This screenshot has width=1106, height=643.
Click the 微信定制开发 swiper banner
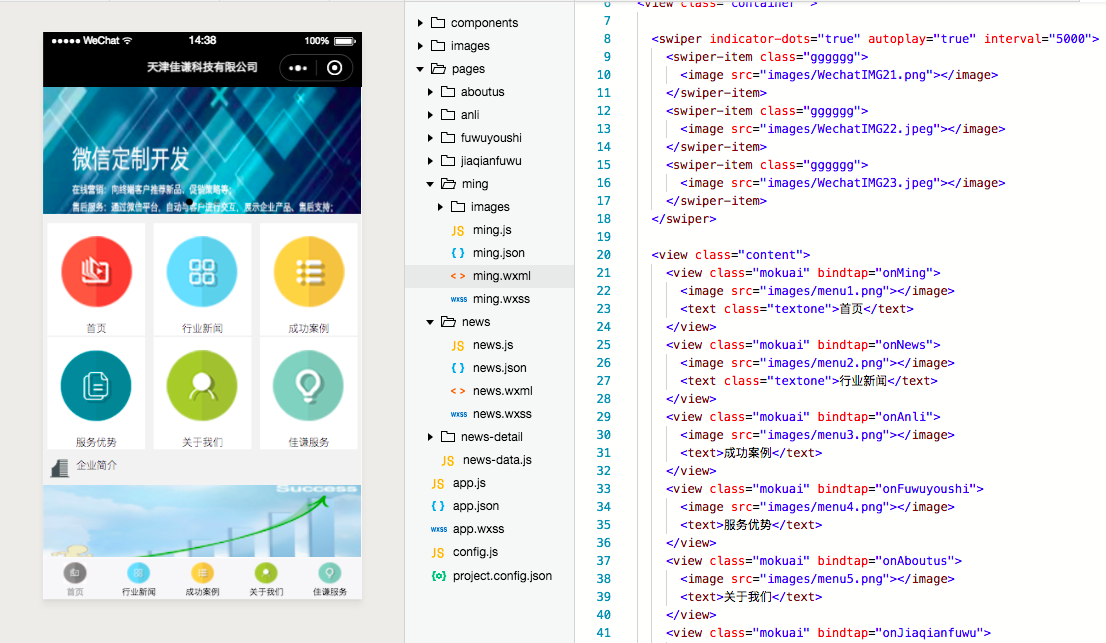click(x=202, y=150)
